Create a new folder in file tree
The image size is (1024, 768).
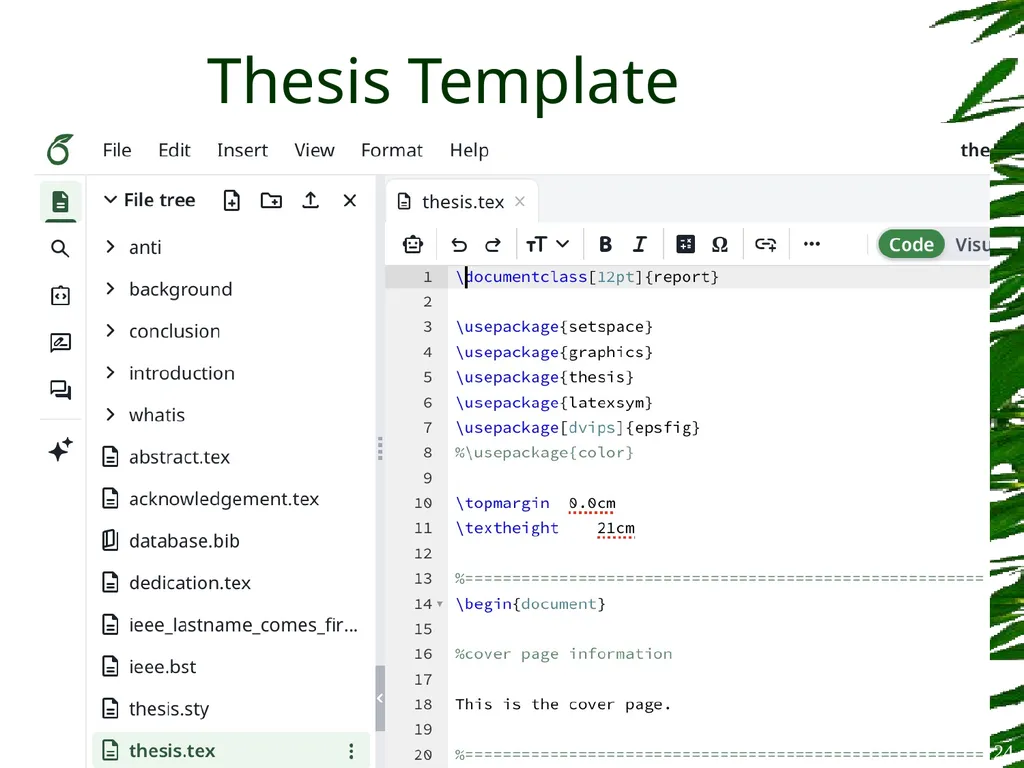271,200
